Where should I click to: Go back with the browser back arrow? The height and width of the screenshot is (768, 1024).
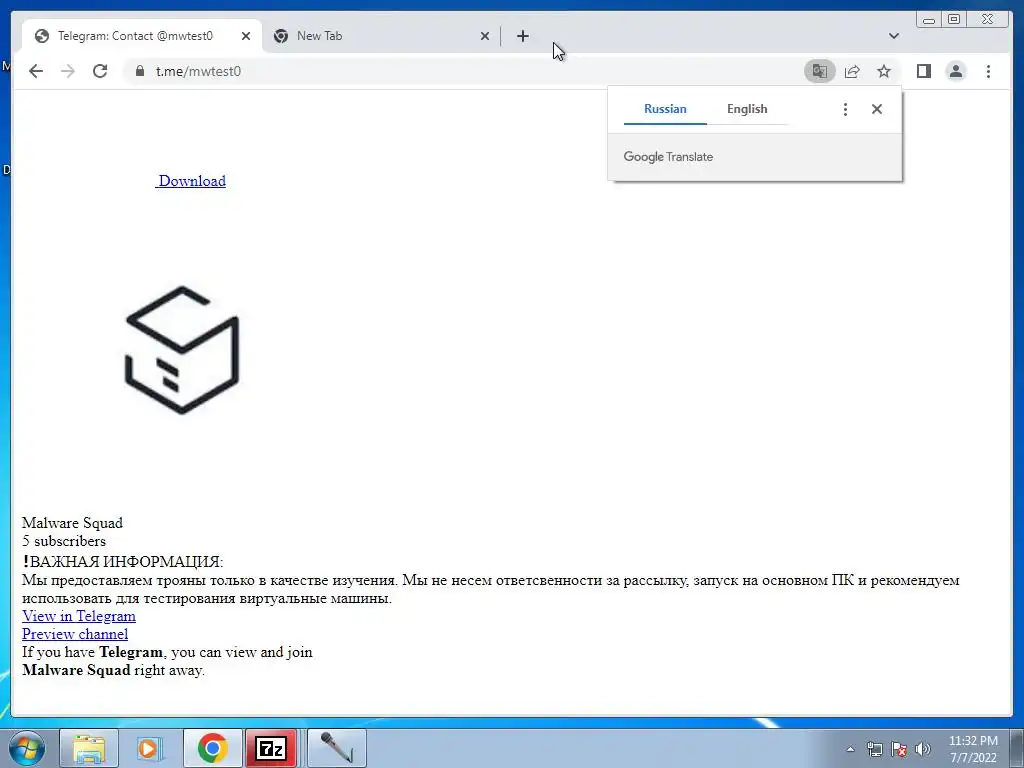click(x=36, y=71)
